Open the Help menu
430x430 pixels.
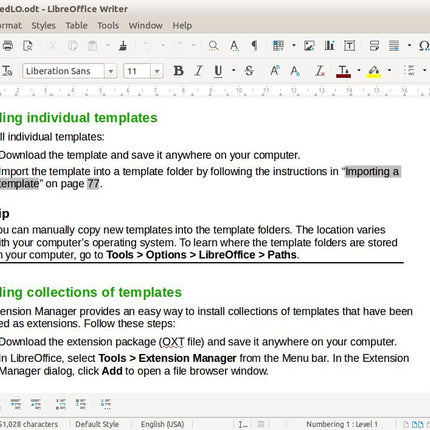(x=182, y=25)
